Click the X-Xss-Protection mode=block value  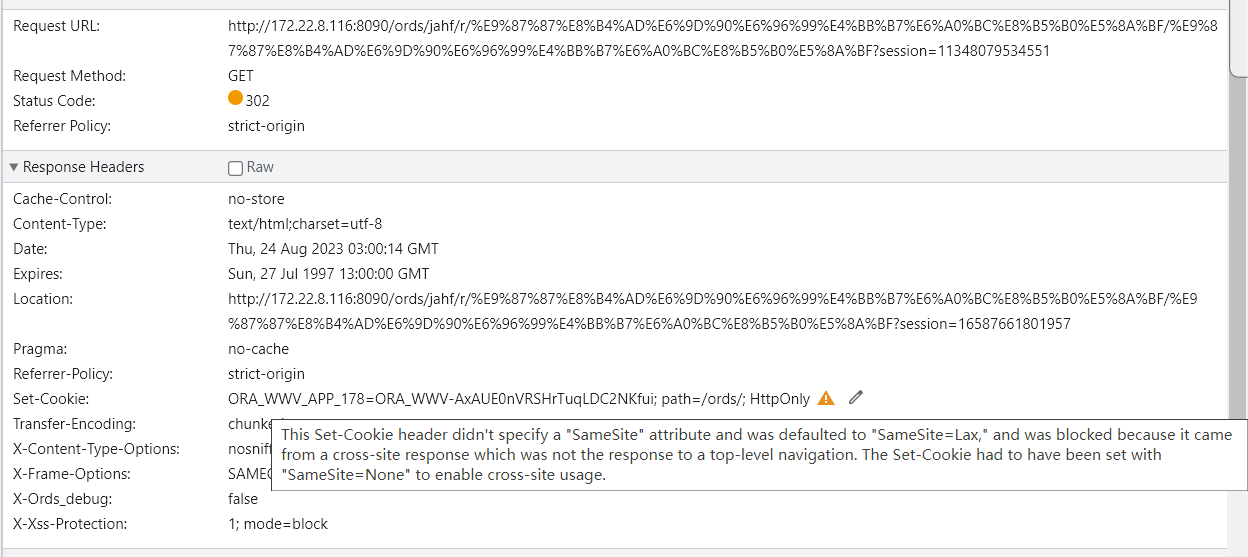(x=278, y=524)
